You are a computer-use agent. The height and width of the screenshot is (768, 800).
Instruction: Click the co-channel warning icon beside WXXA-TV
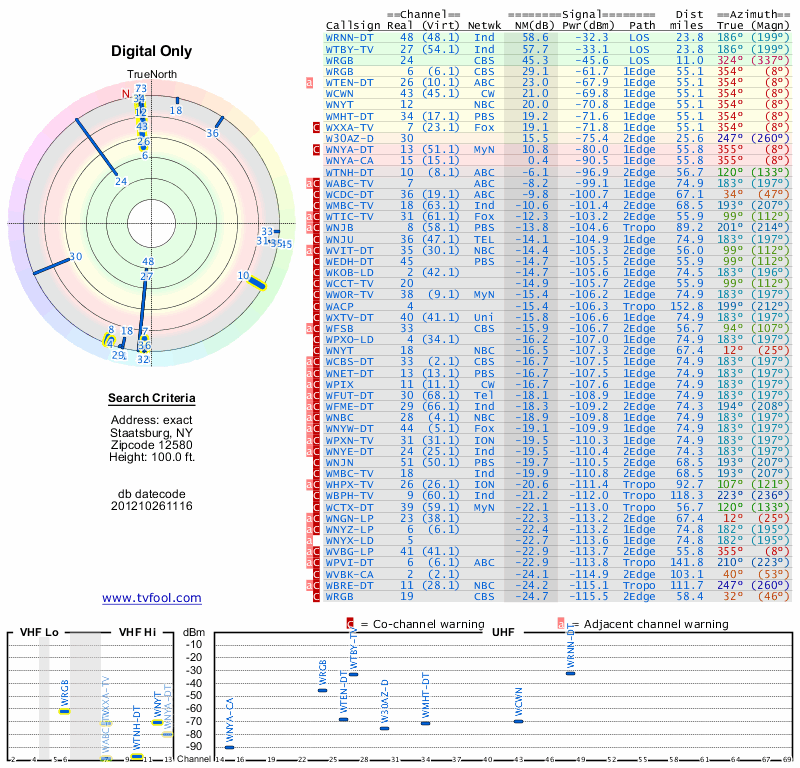317,127
